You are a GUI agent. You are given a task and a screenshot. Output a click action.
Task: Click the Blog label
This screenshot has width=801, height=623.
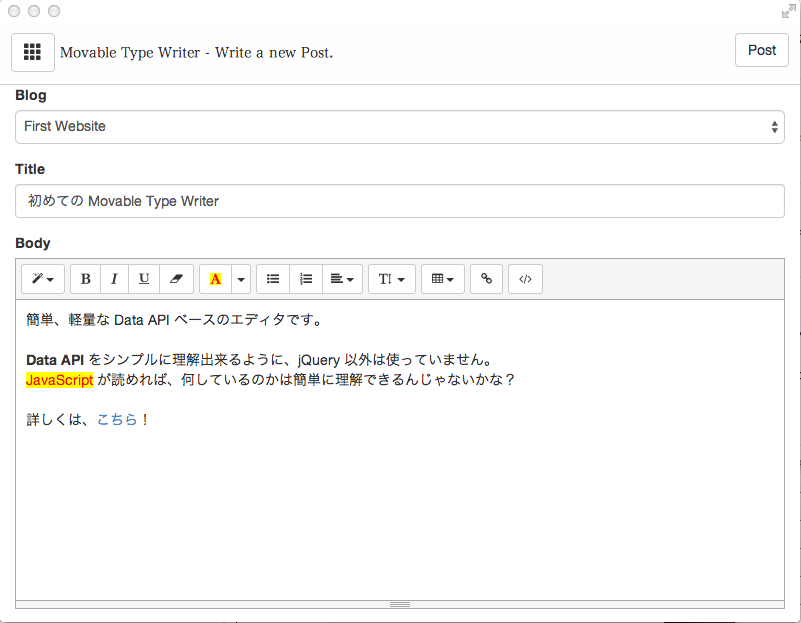pyautogui.click(x=31, y=95)
